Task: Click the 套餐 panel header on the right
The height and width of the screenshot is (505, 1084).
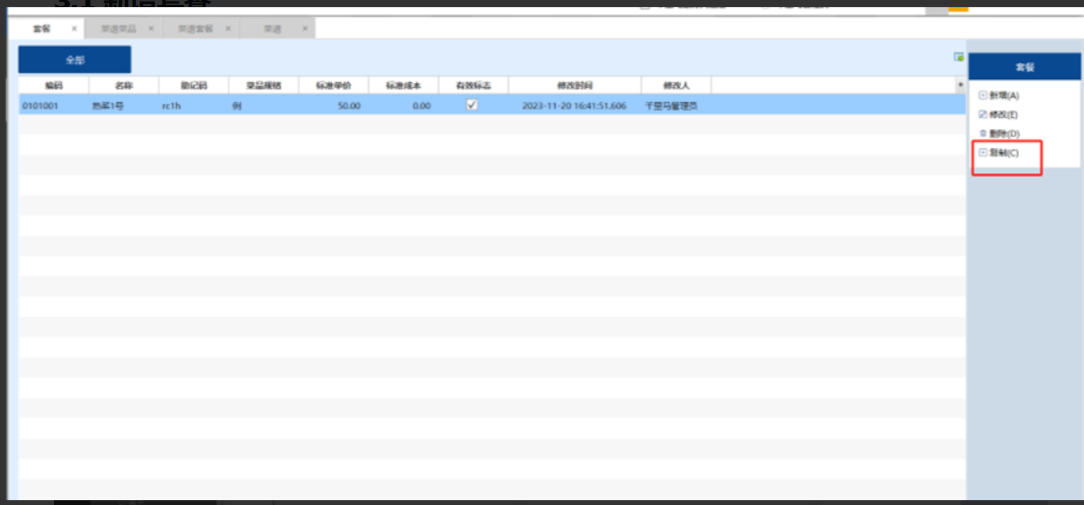Action: click(1024, 67)
